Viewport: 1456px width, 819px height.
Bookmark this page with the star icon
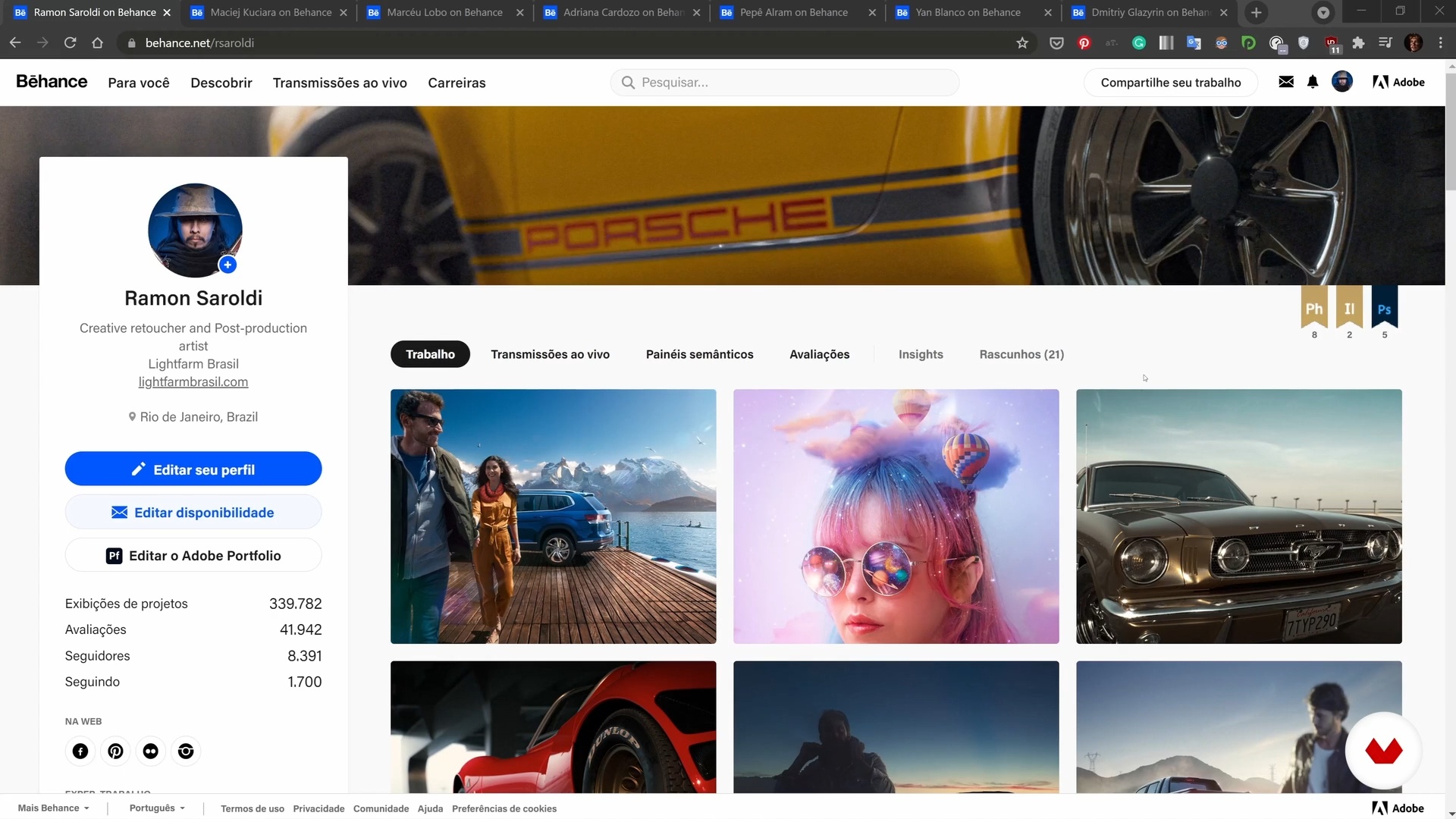click(1022, 43)
